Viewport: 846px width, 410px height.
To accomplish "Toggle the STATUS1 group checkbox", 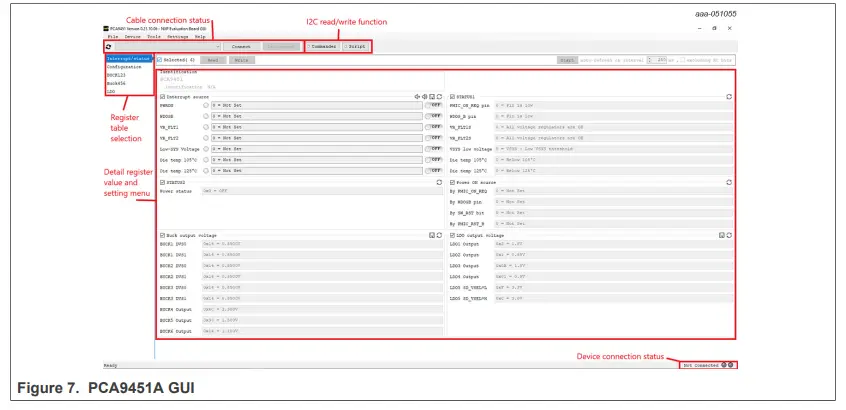I will tap(452, 97).
